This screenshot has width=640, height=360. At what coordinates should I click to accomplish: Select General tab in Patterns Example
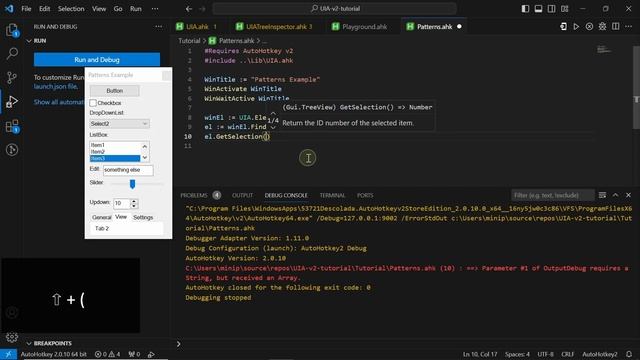101,218
